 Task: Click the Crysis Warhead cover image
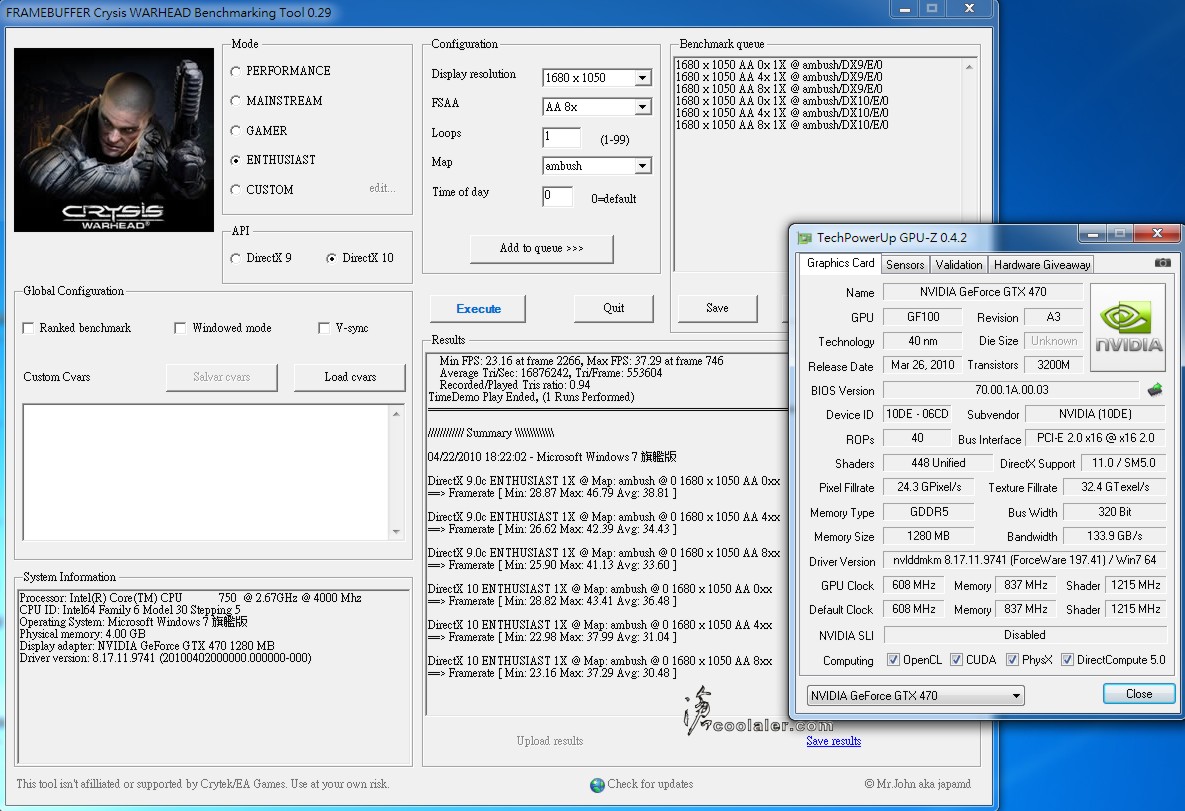[113, 140]
